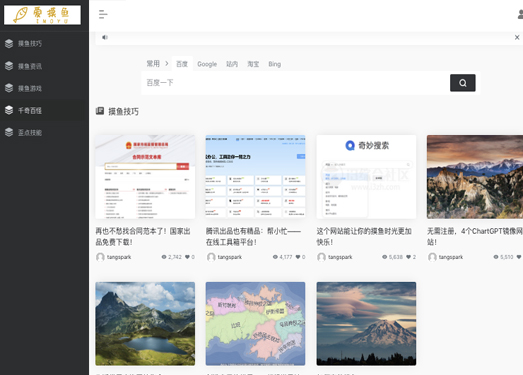Select the 百度 search engine tab

point(182,64)
